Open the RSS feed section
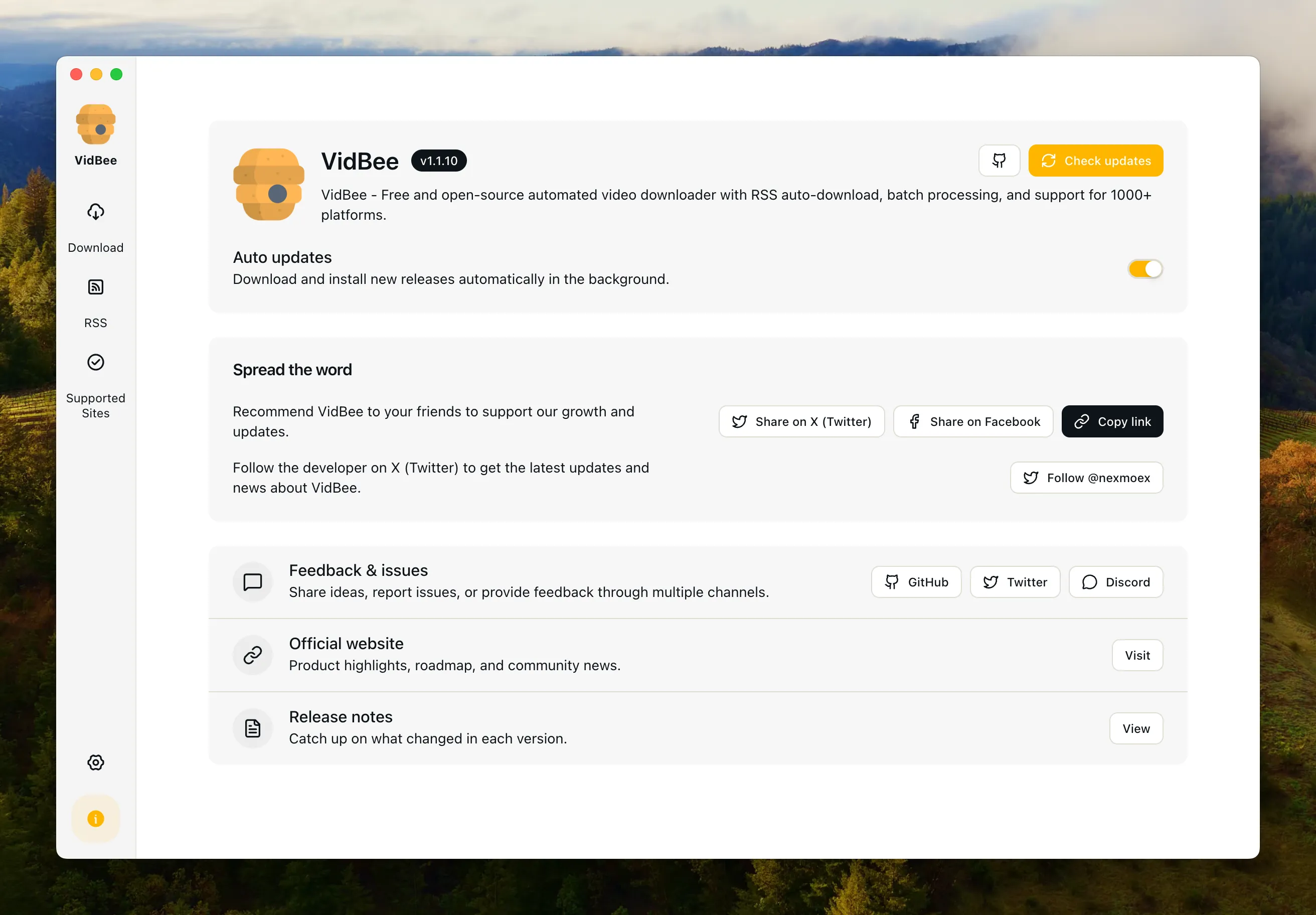Viewport: 1316px width, 915px height. [96, 301]
